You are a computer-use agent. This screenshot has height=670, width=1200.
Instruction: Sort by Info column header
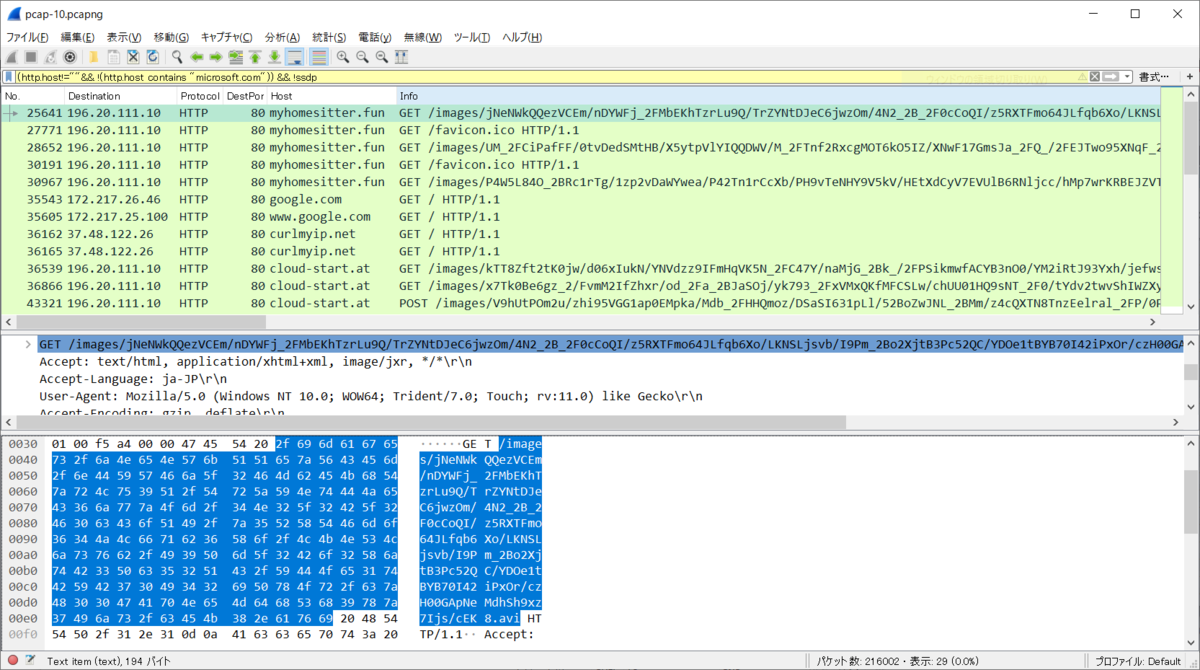[780, 96]
